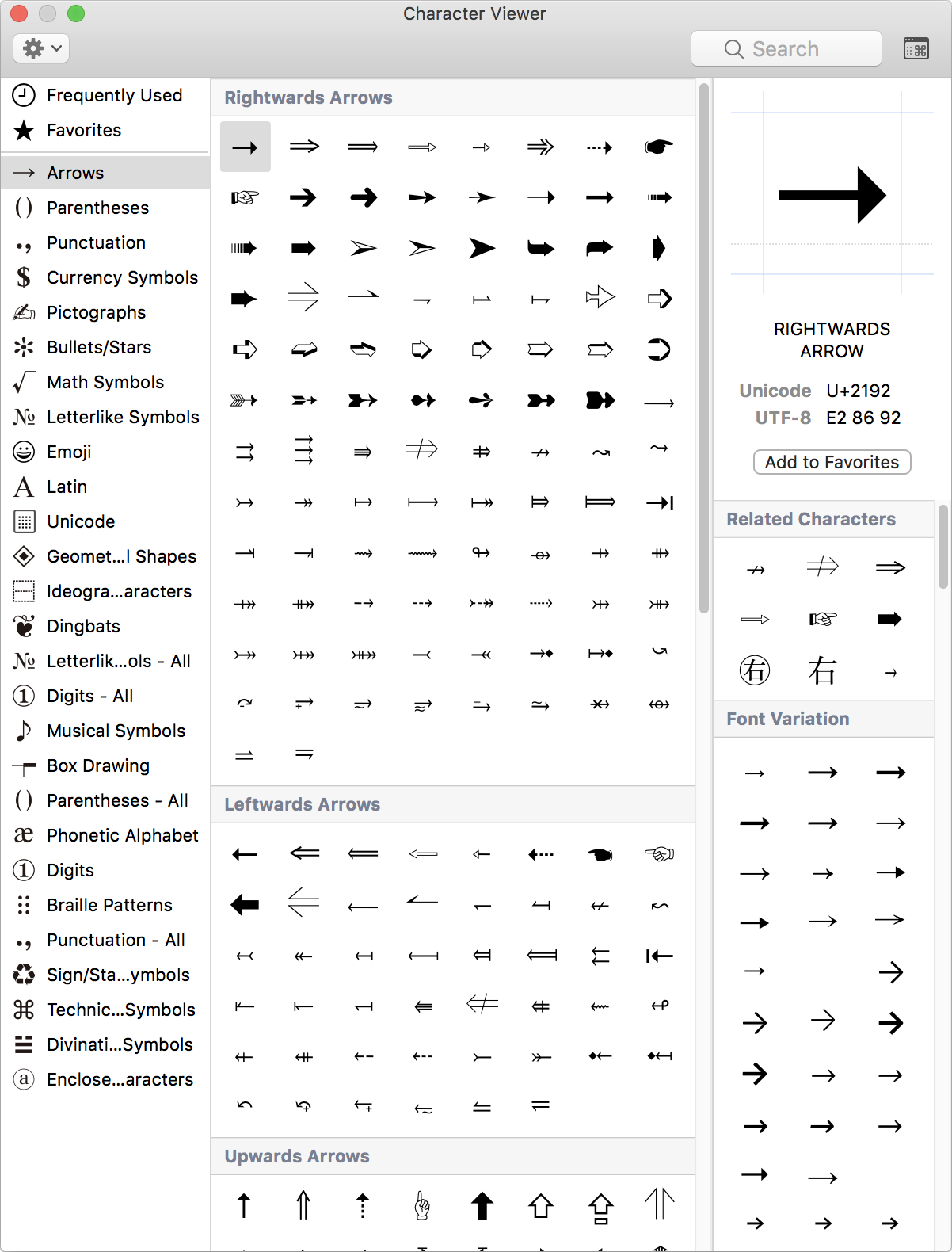Click inside the Search field
952x1252 pixels.
coord(786,48)
